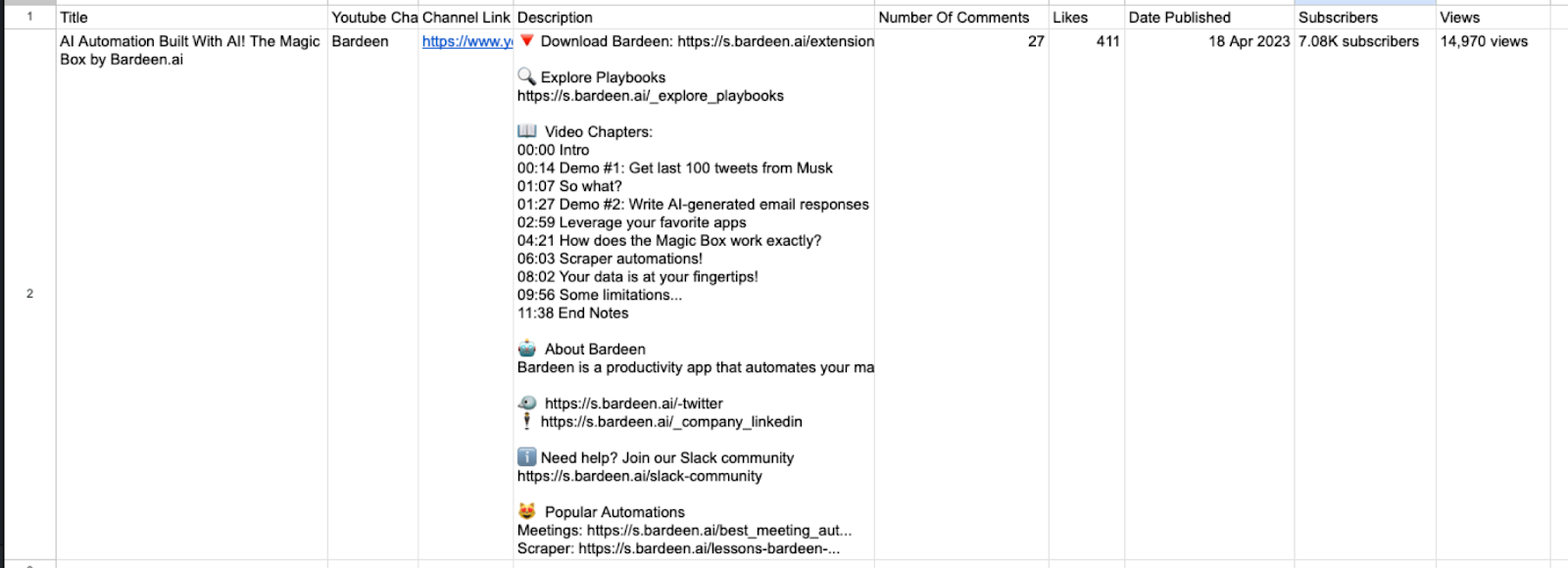Image resolution: width=1568 pixels, height=568 pixels.
Task: Click the _explore_playbooks URL text
Action: tap(651, 95)
